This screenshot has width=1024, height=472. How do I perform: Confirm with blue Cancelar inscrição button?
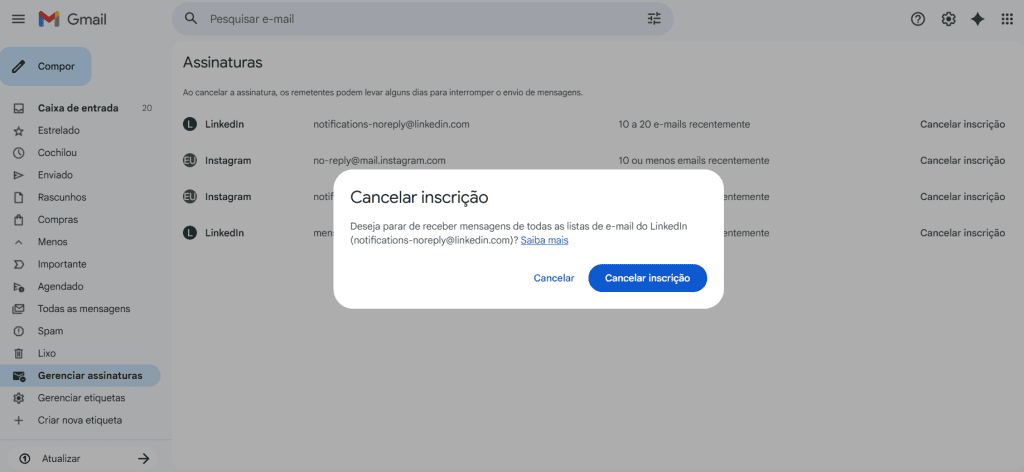coord(647,278)
